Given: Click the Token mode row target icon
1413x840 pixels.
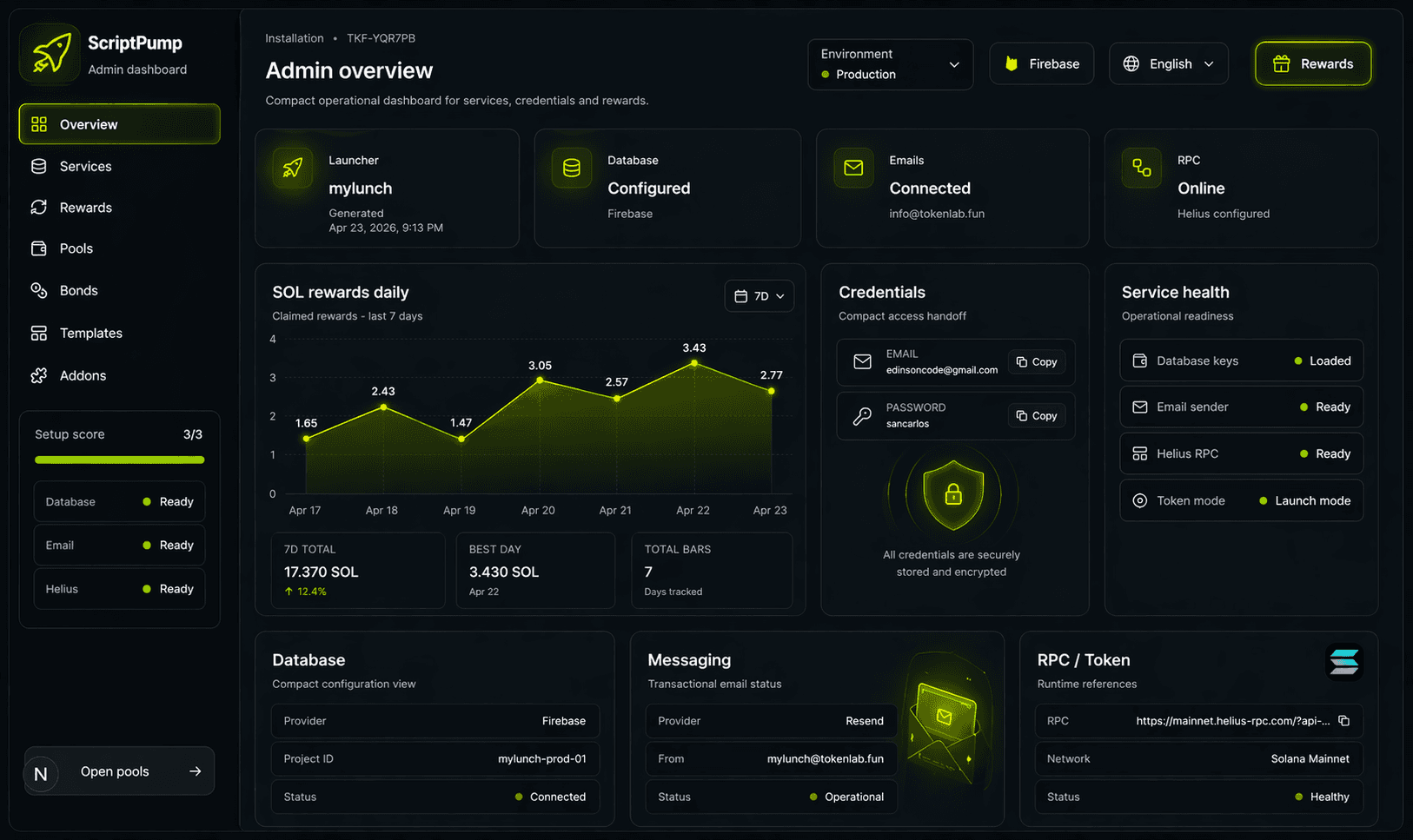Looking at the screenshot, I should 1140,500.
